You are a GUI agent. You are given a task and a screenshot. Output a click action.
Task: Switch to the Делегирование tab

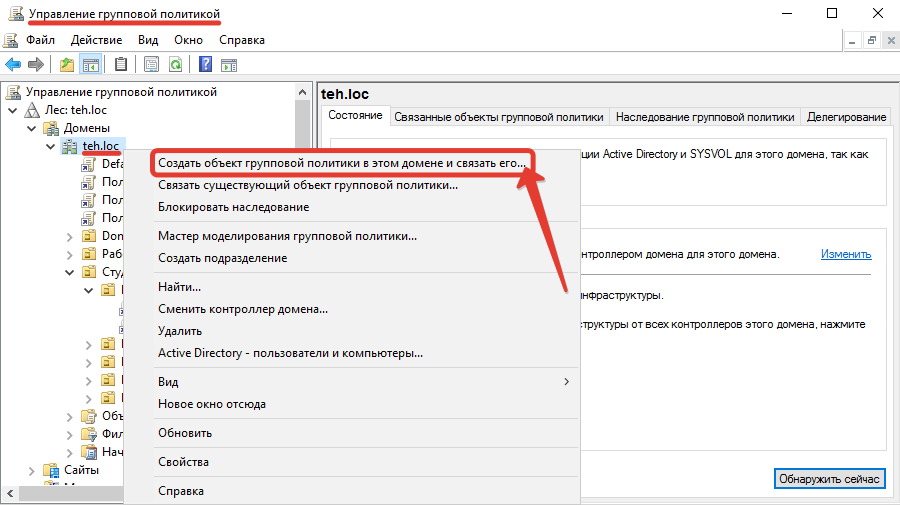pyautogui.click(x=846, y=117)
